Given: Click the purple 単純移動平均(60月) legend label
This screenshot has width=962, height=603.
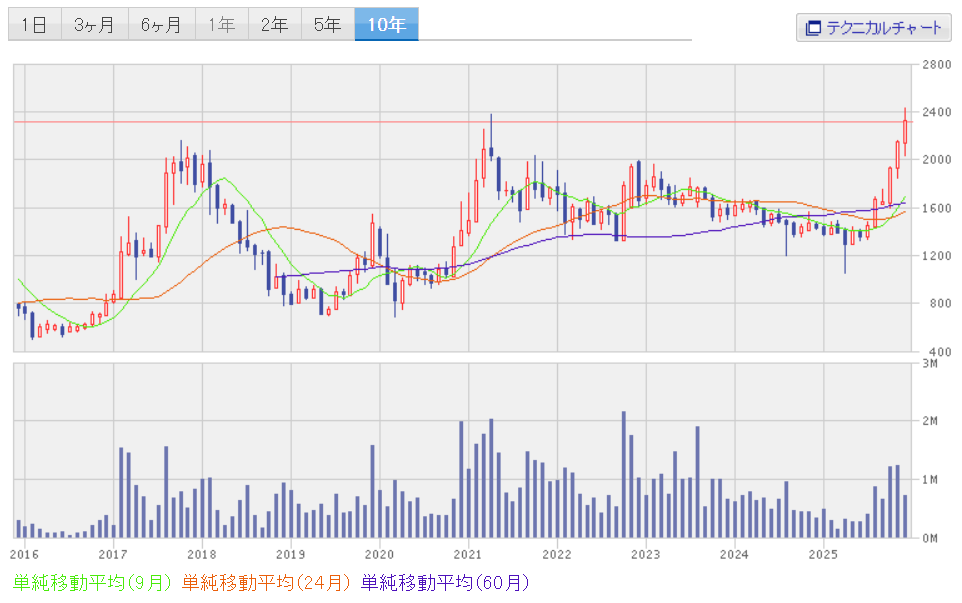Looking at the screenshot, I should click(444, 582).
